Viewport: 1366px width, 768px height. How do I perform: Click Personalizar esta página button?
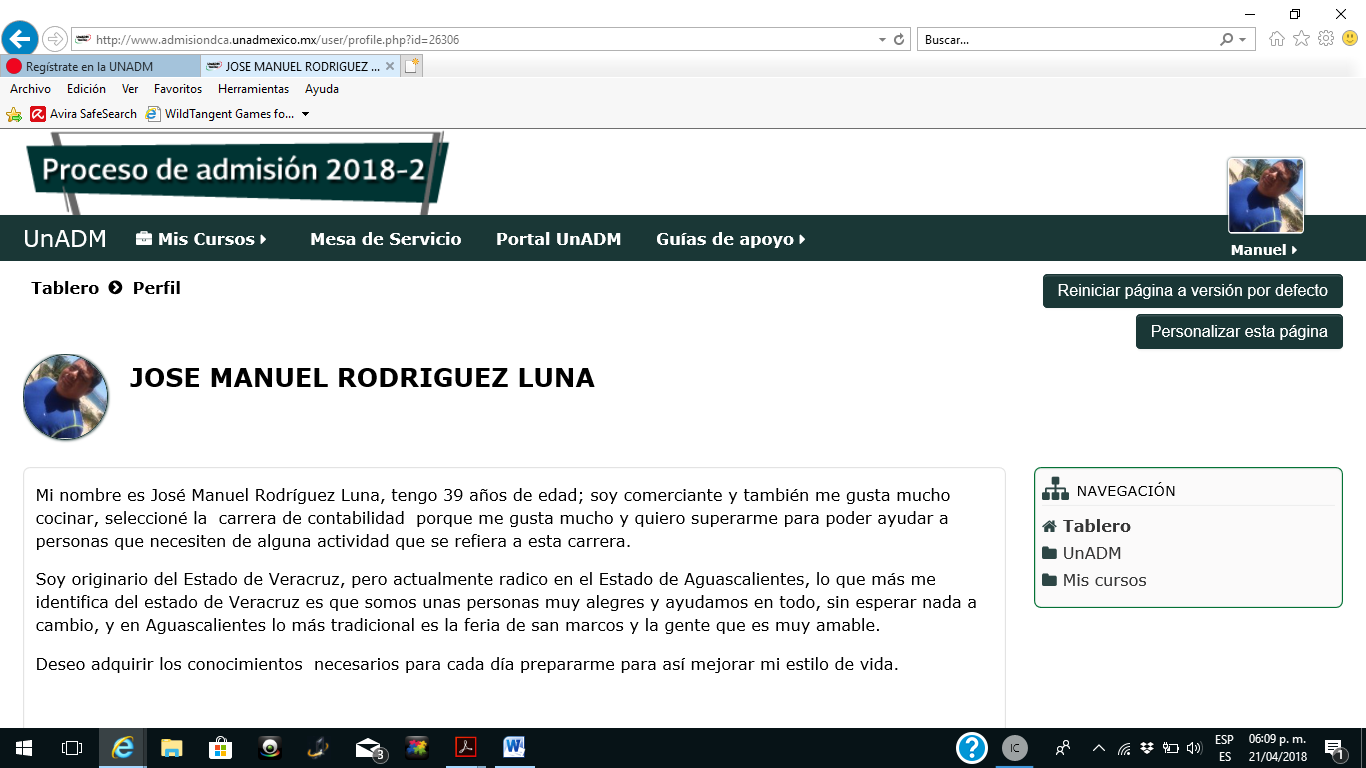coord(1239,332)
